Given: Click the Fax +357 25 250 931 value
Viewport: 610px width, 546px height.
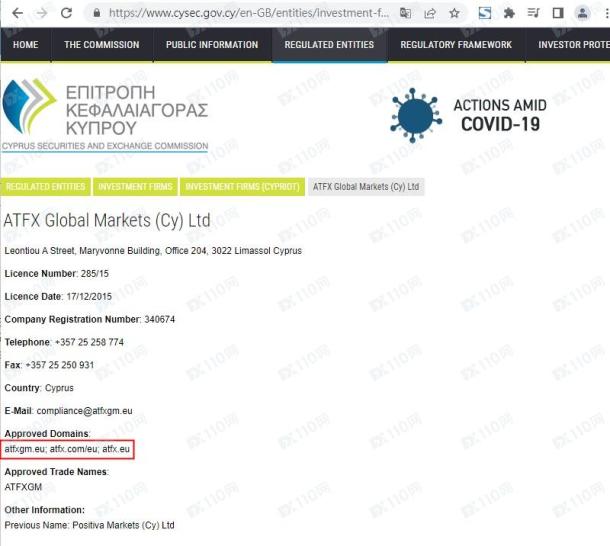Looking at the screenshot, I should (59, 365).
